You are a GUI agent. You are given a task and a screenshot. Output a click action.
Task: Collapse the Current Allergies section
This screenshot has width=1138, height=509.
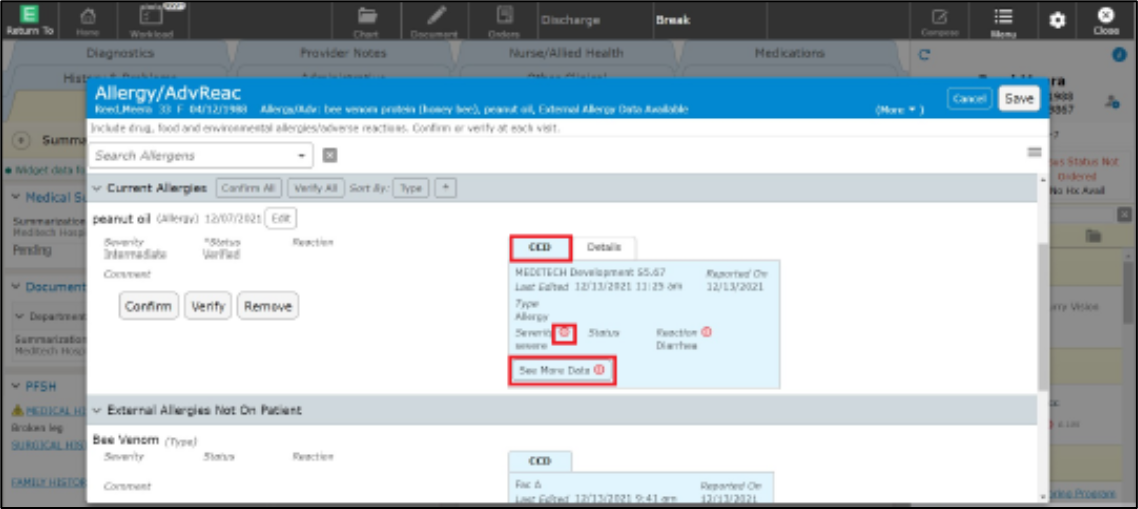(97, 188)
